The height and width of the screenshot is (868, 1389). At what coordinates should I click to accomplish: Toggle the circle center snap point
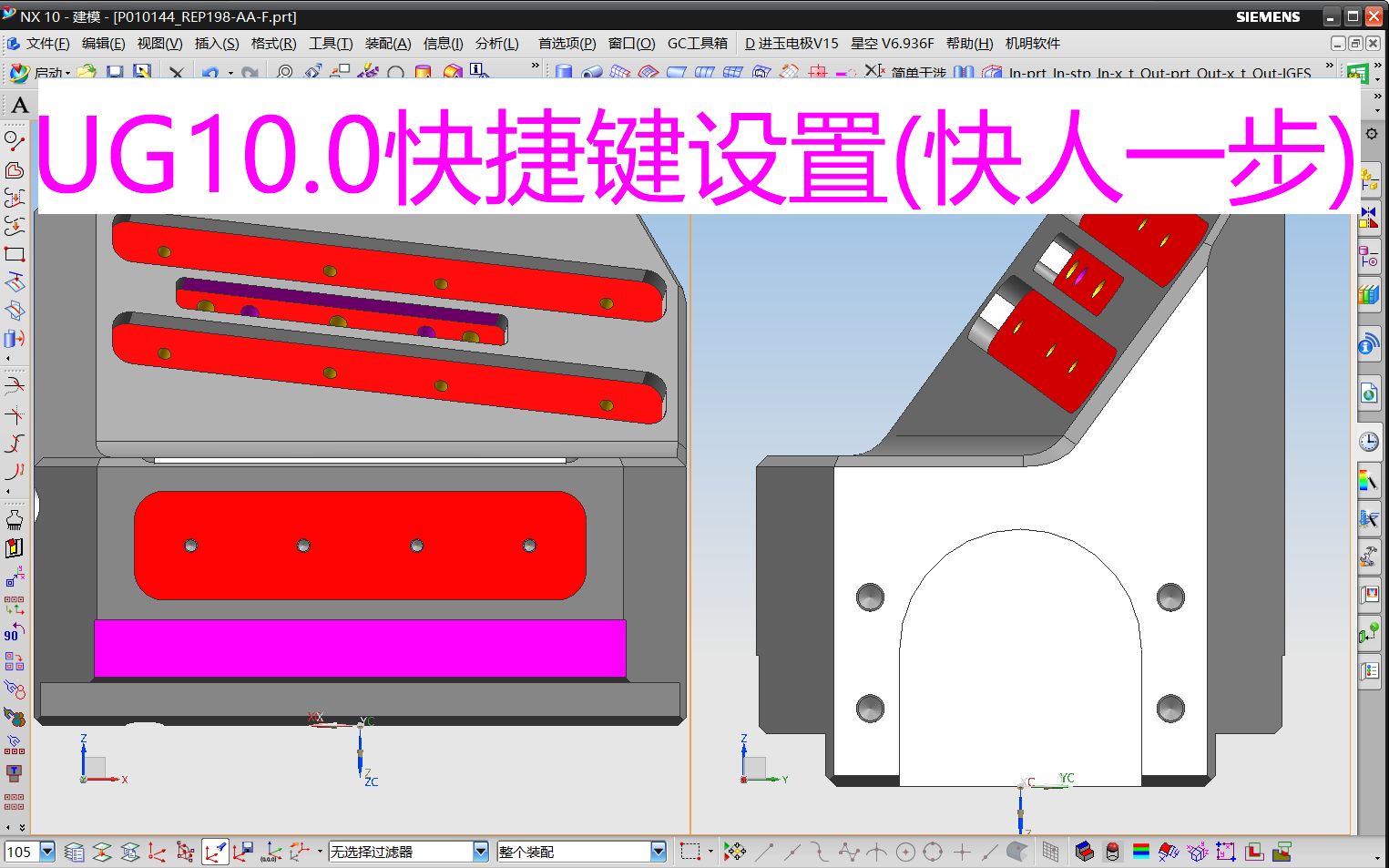906,852
